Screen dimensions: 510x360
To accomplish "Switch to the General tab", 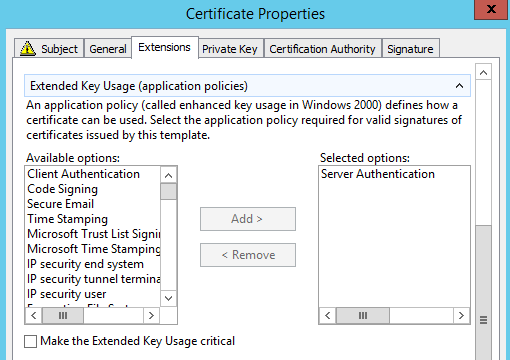I will coord(108,49).
